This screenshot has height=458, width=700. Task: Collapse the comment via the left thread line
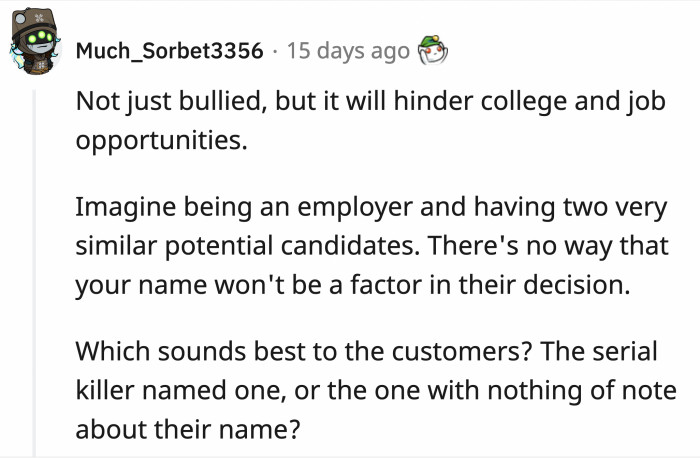point(35,270)
